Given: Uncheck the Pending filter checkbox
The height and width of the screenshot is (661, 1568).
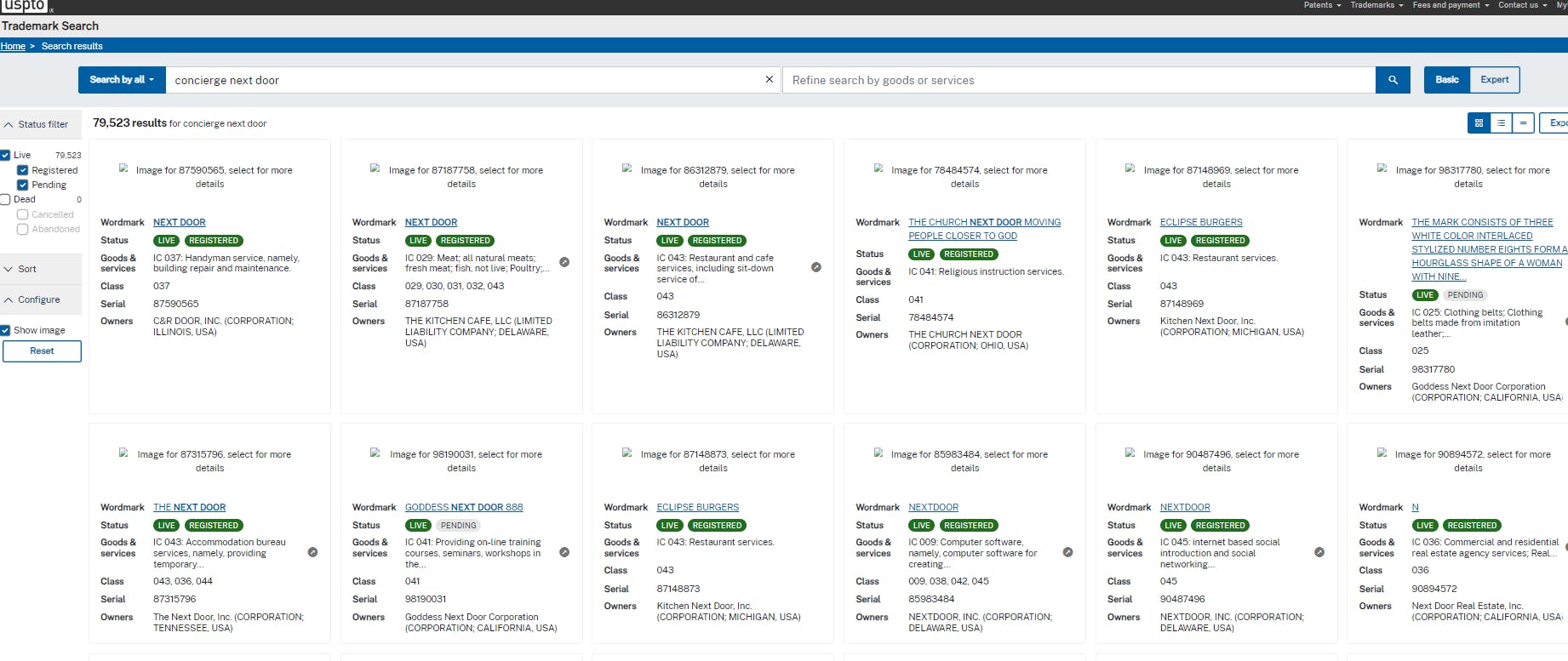Looking at the screenshot, I should click(23, 185).
